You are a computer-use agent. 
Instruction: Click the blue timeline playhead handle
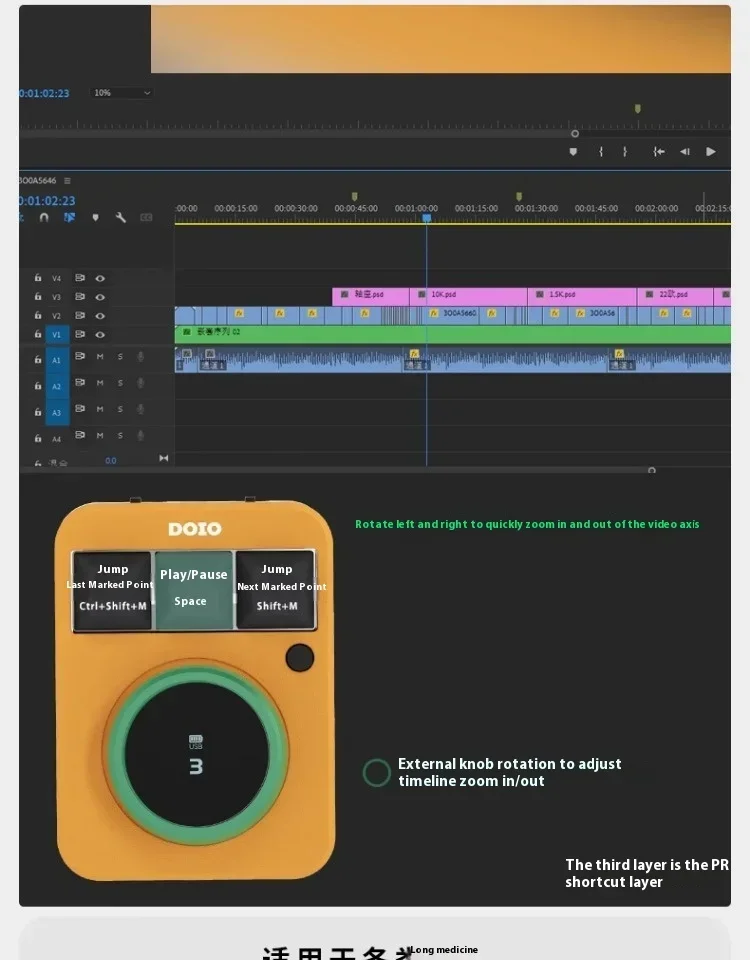(427, 218)
